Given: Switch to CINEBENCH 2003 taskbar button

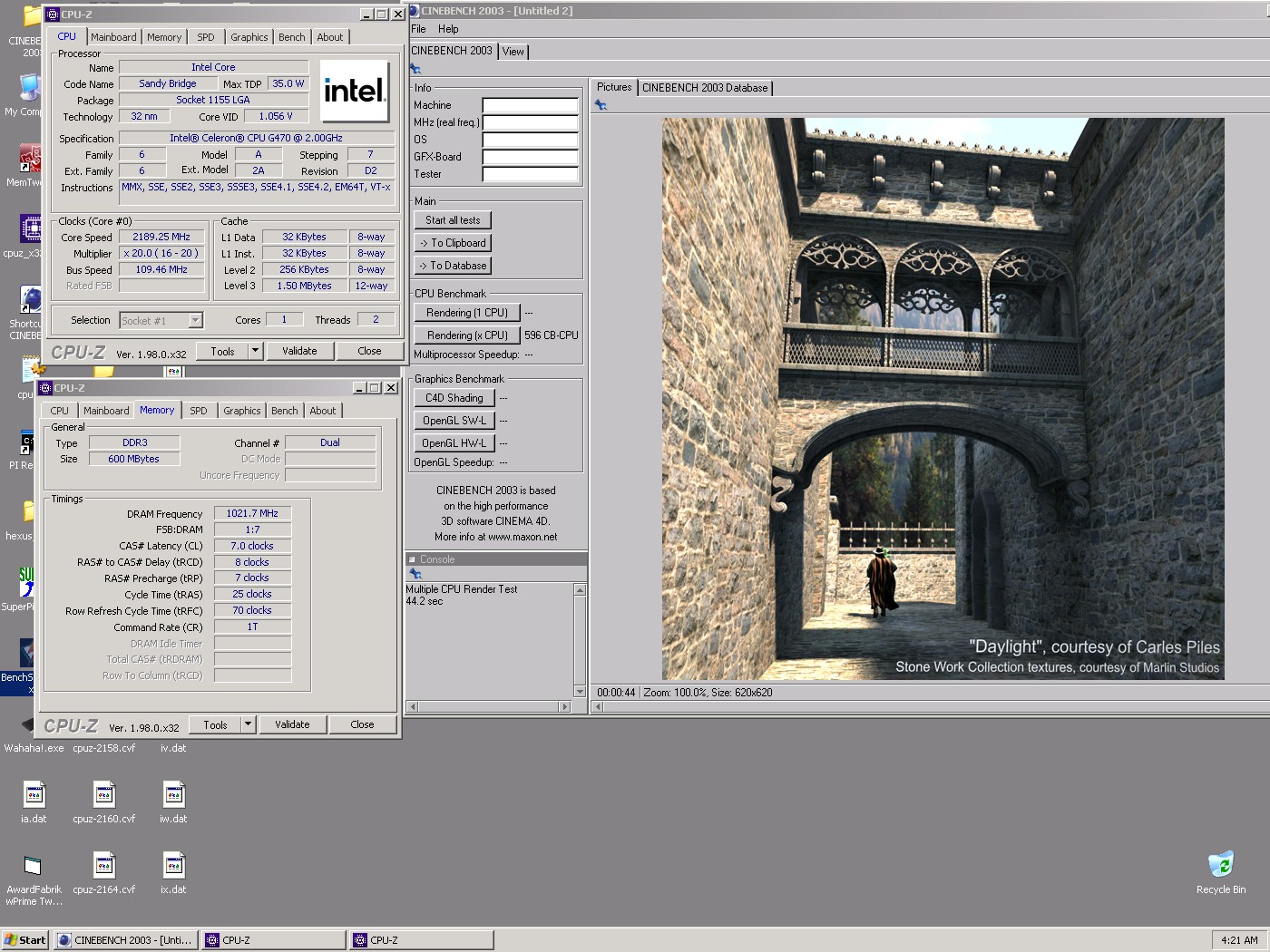Looking at the screenshot, I should pos(126,940).
